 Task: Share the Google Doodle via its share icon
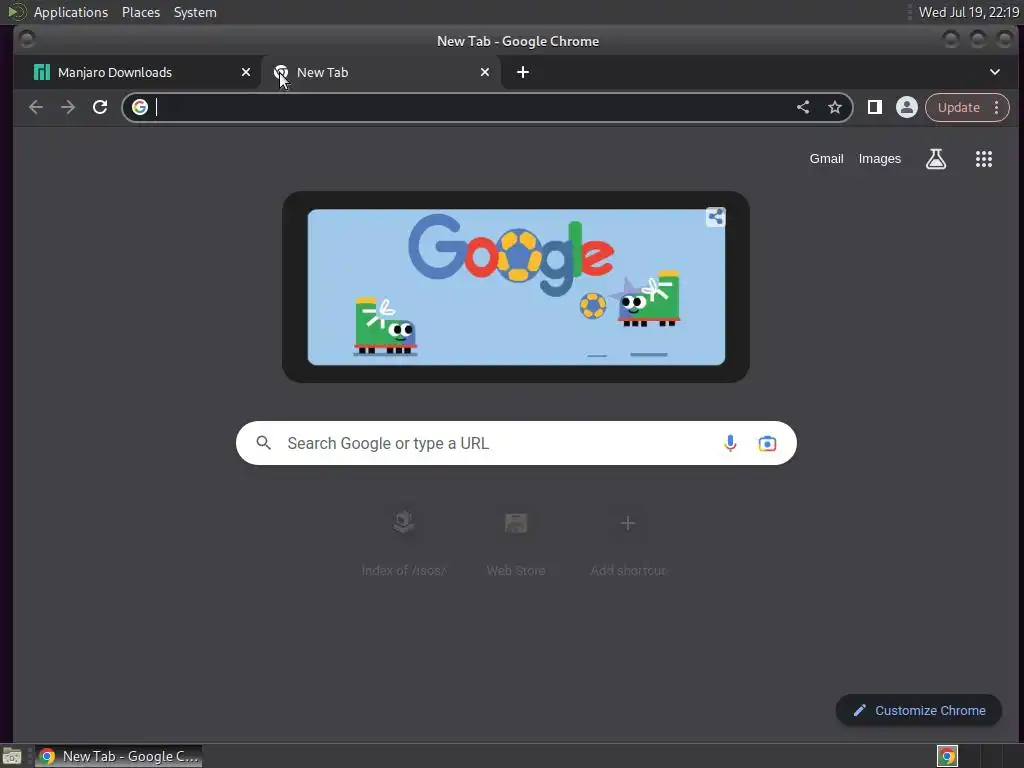[x=715, y=217]
